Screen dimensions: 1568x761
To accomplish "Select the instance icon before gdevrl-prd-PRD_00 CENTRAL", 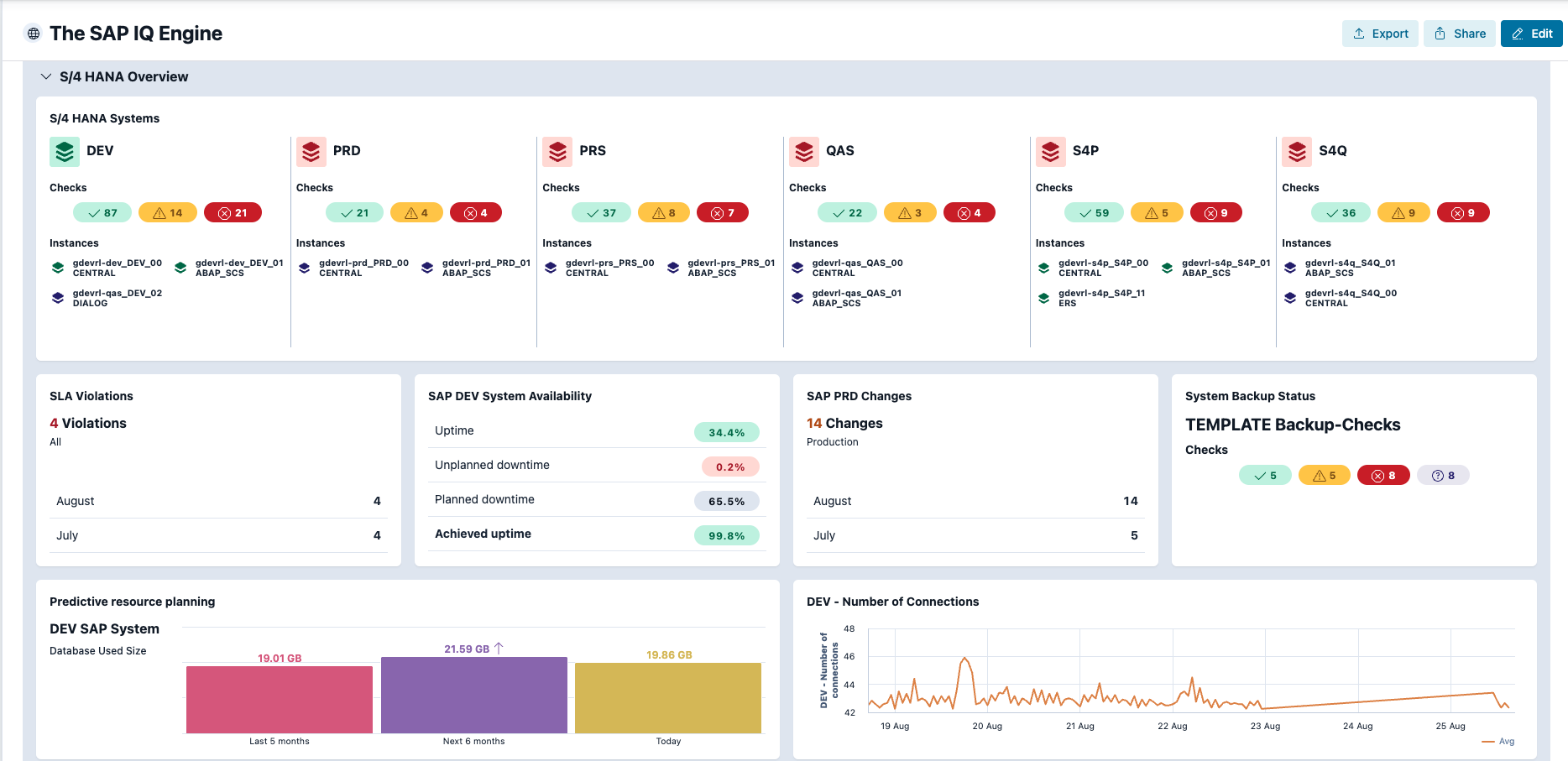I will [304, 267].
